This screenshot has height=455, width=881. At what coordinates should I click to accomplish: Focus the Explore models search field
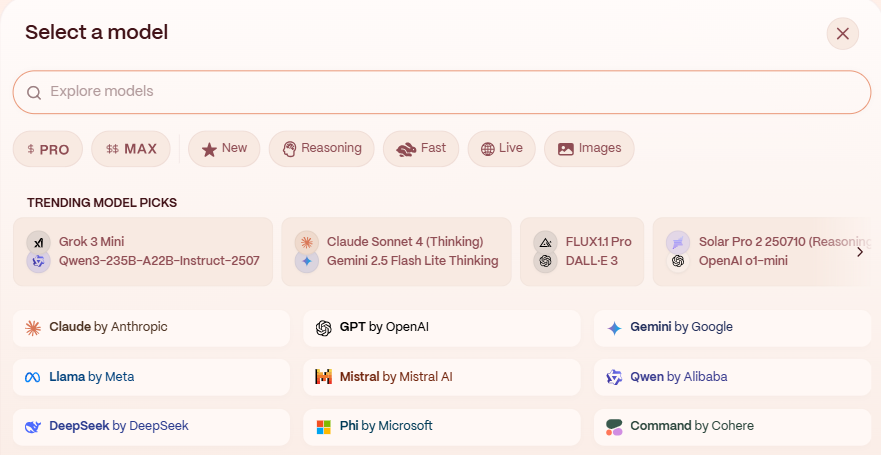[442, 92]
